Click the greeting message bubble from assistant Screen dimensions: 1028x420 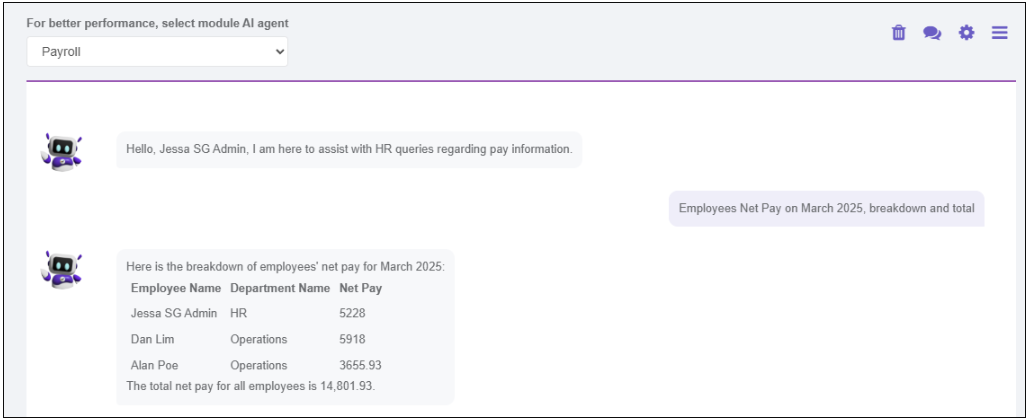tap(349, 149)
